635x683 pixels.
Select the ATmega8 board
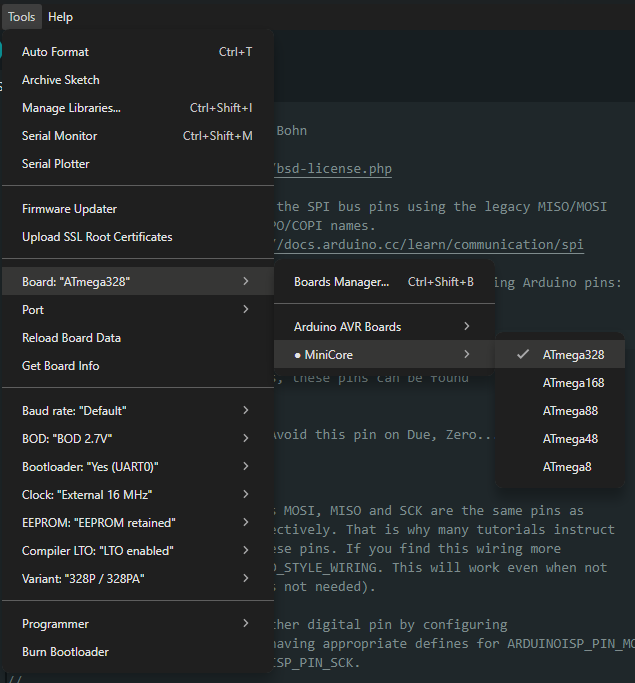coord(560,467)
